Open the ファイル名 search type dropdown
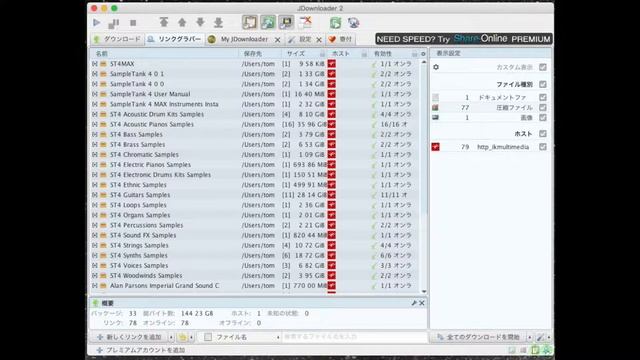Viewport: 640px width, 360px height. pos(278,338)
